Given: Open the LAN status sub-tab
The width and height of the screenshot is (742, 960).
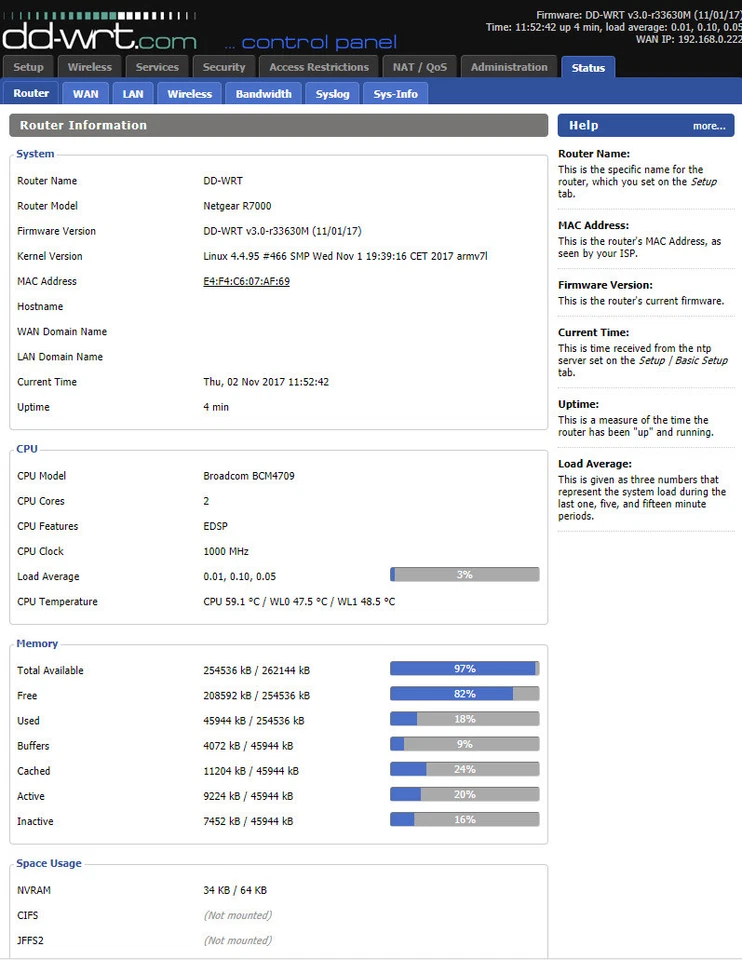Looking at the screenshot, I should point(133,92).
